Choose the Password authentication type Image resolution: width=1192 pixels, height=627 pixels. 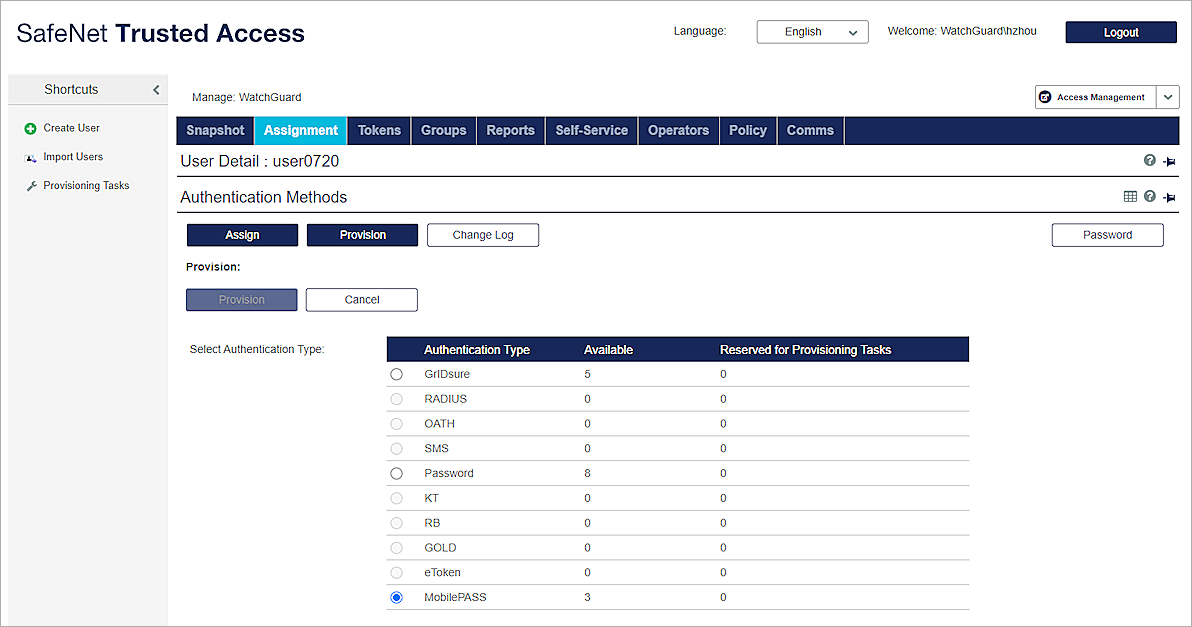pyautogui.click(x=396, y=473)
